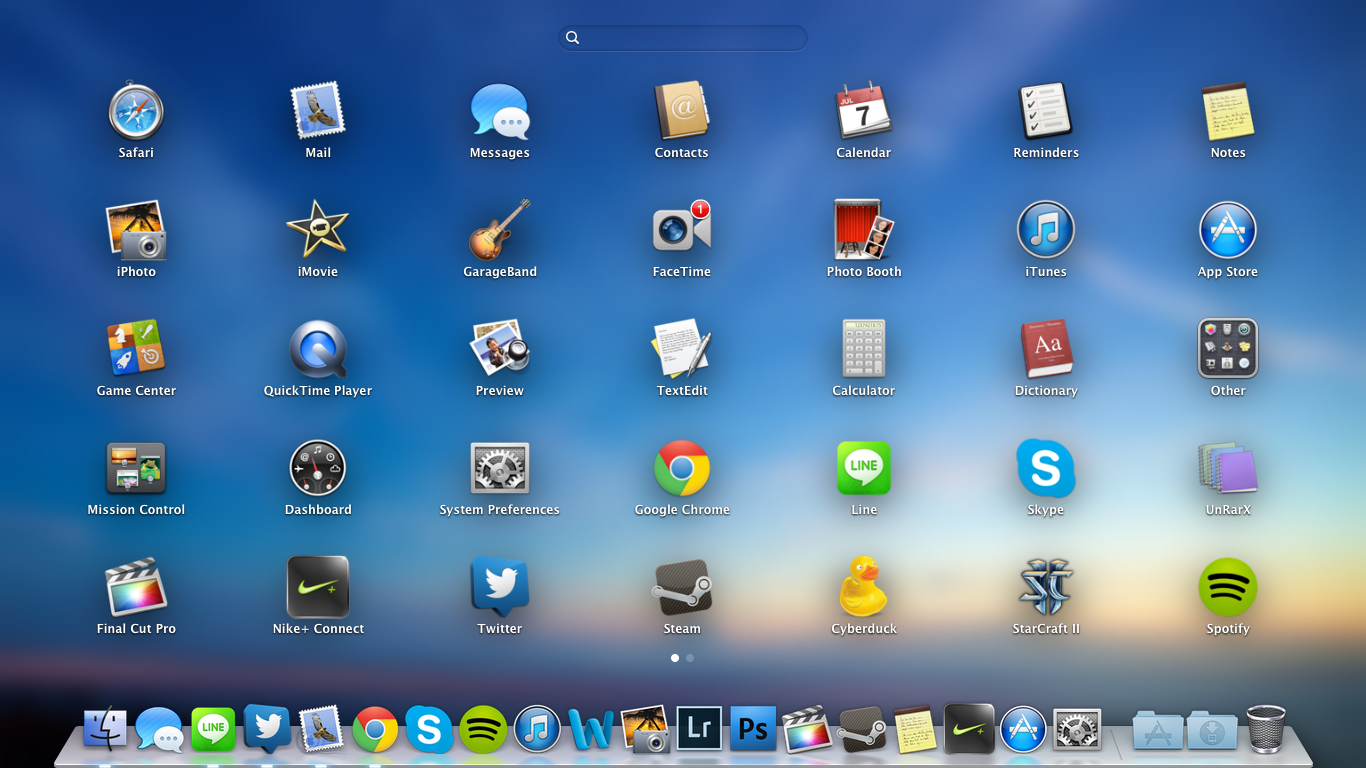The height and width of the screenshot is (768, 1366).
Task: Launch Twitter from the Launchpad grid
Action: click(500, 587)
